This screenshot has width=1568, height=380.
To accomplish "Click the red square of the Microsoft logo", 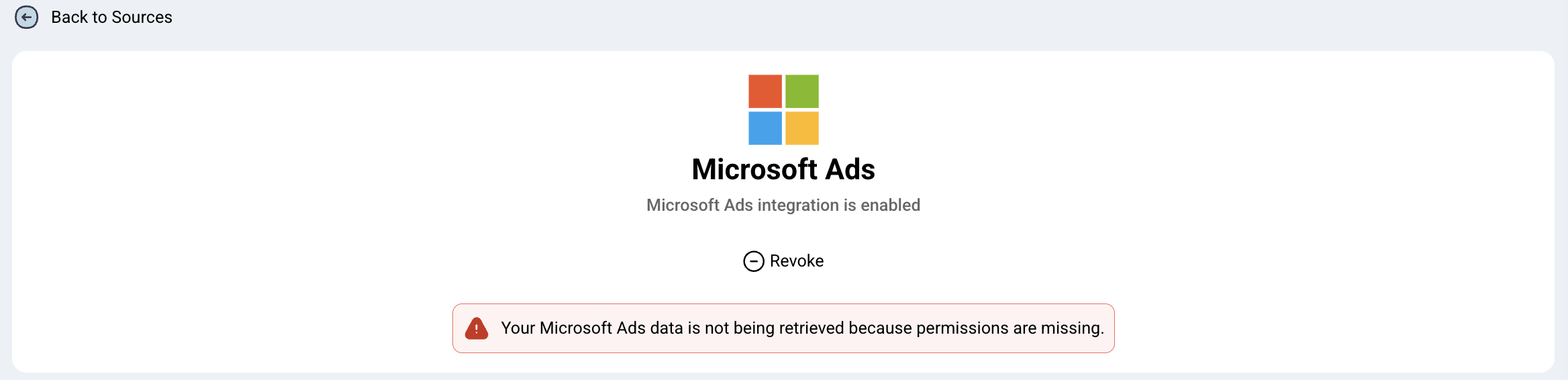I will 765,91.
